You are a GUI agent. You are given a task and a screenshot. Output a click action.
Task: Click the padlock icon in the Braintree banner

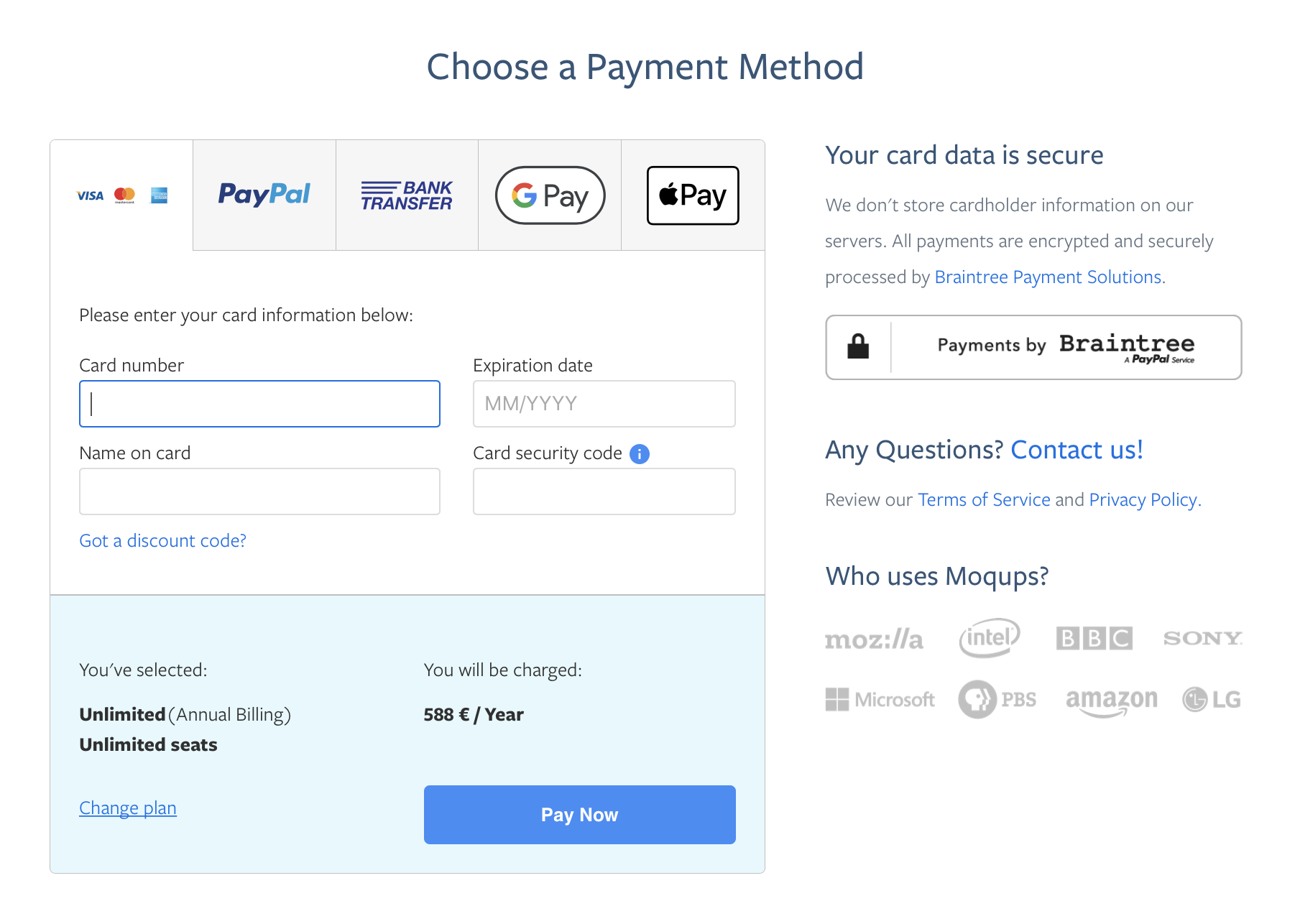pyautogui.click(x=859, y=347)
